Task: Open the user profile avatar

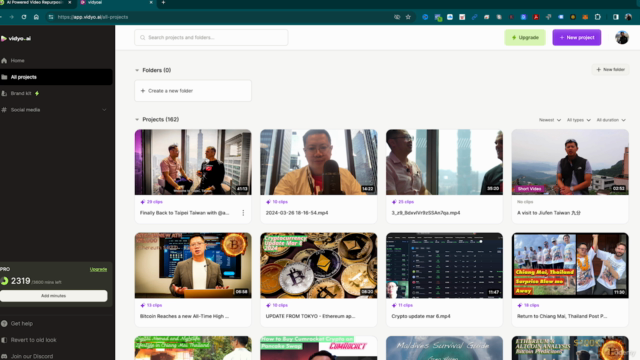Action: pyautogui.click(x=622, y=38)
